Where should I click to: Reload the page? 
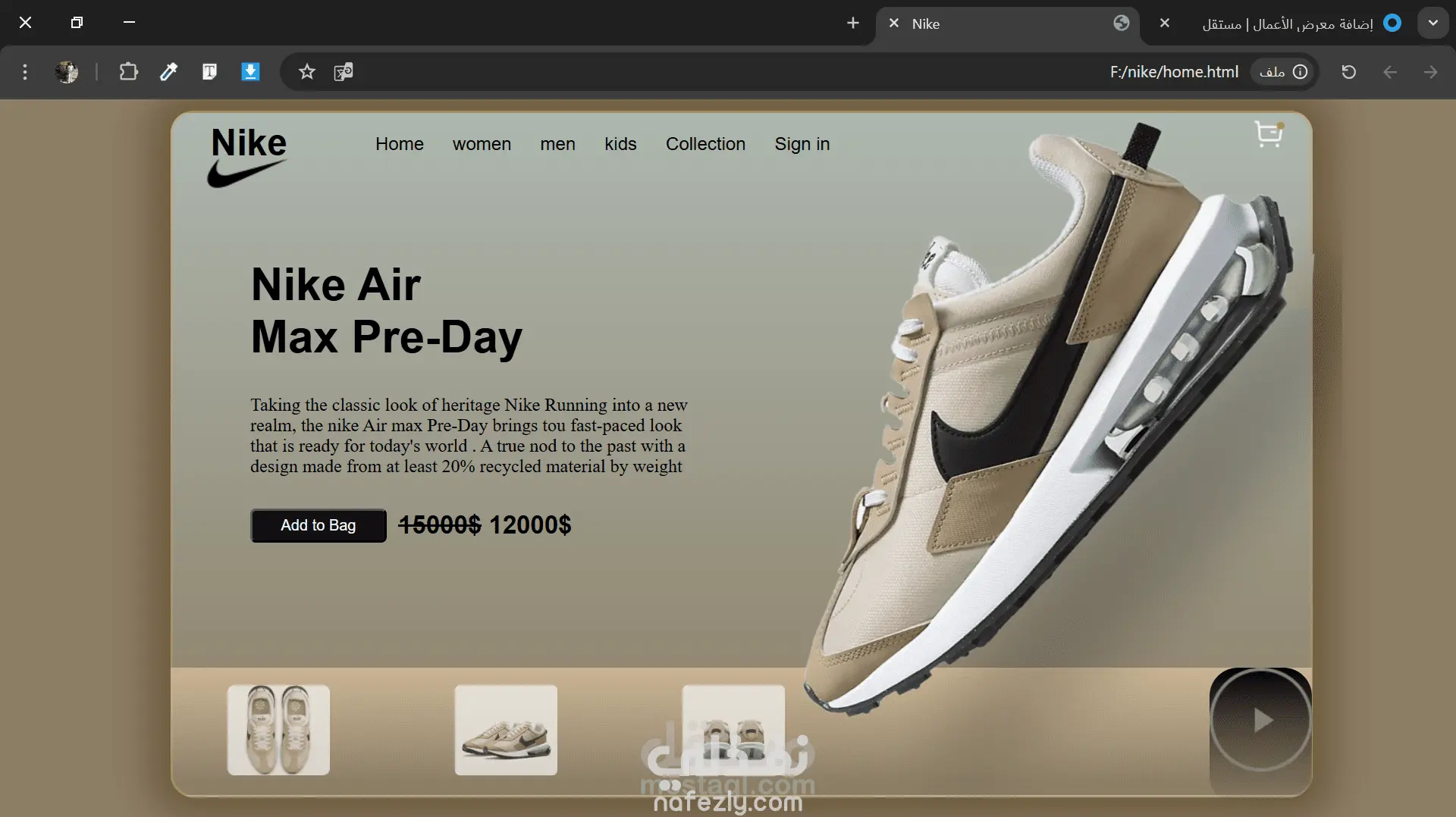click(1348, 72)
